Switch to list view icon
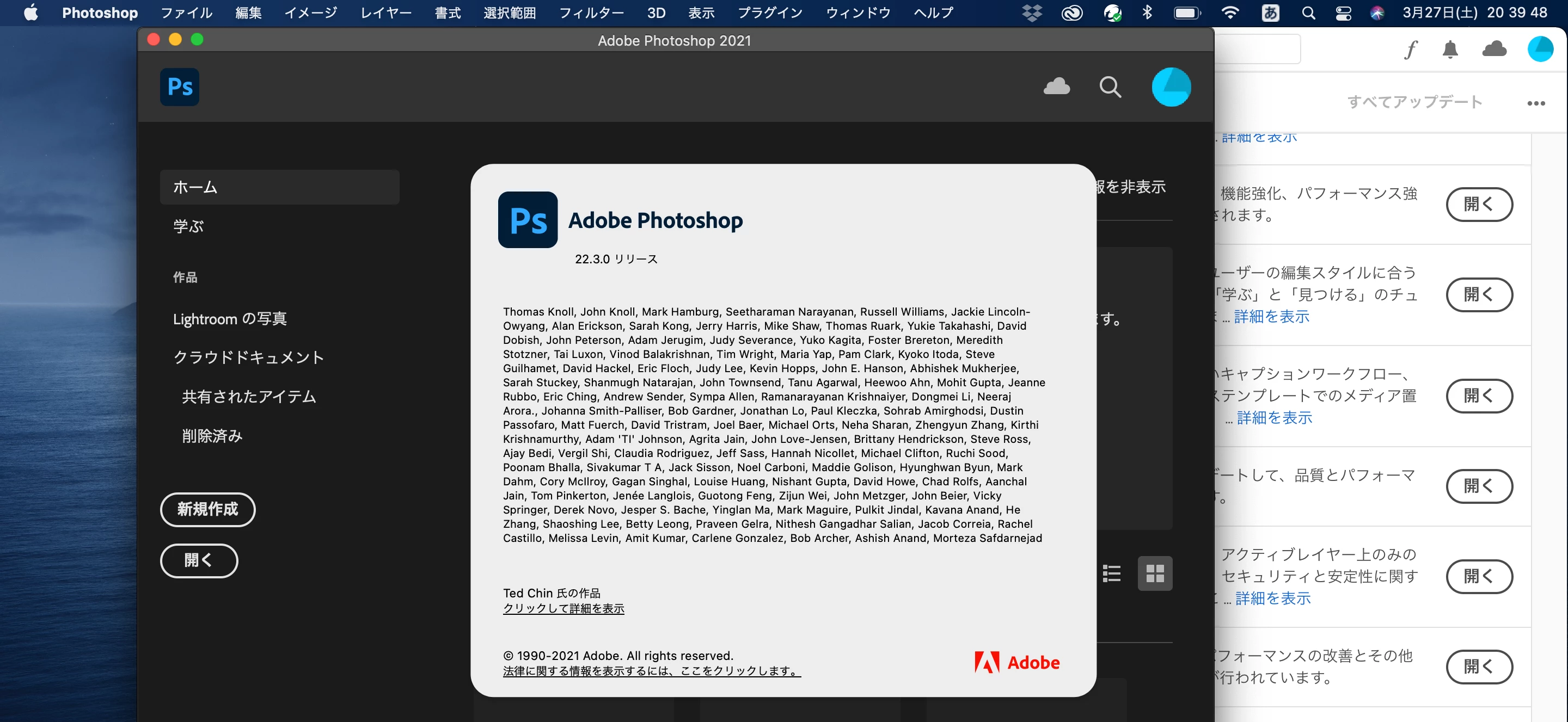 pyautogui.click(x=1111, y=573)
